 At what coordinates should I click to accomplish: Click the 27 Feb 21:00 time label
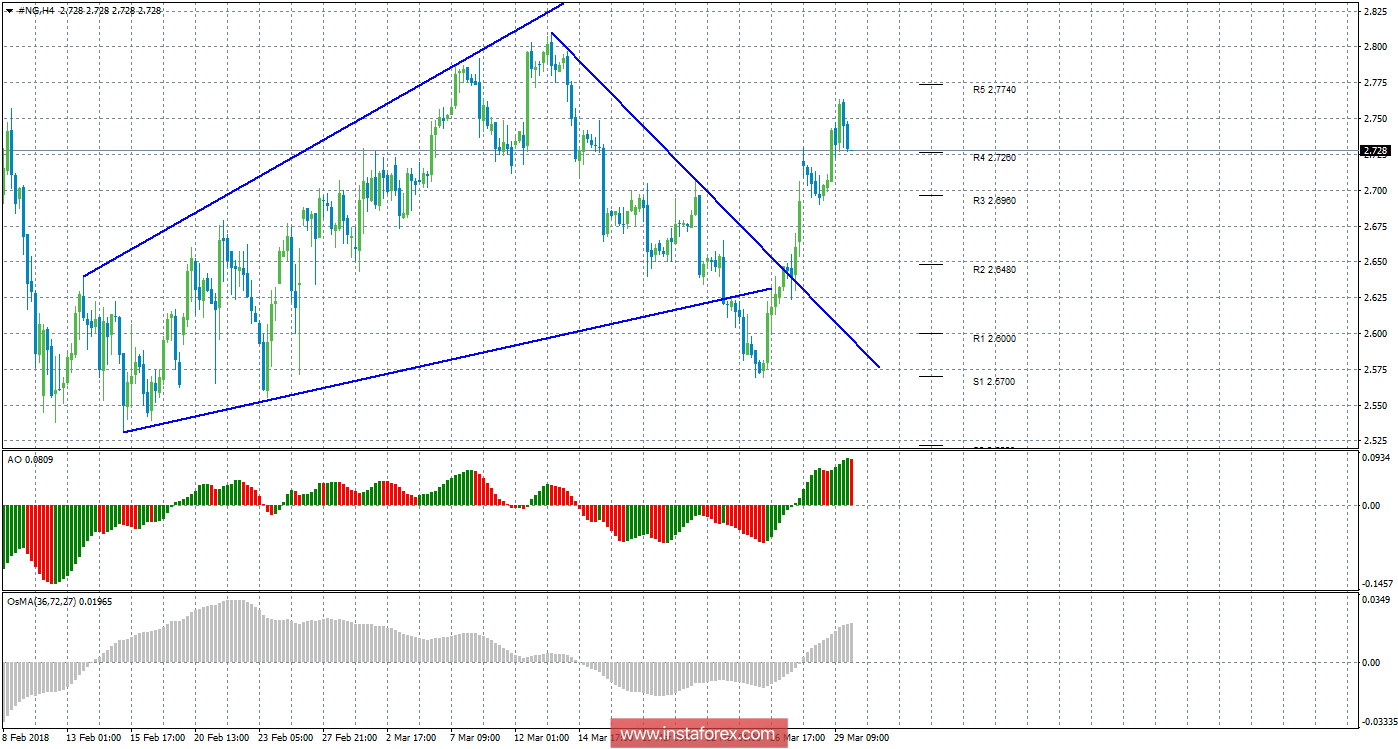click(350, 738)
